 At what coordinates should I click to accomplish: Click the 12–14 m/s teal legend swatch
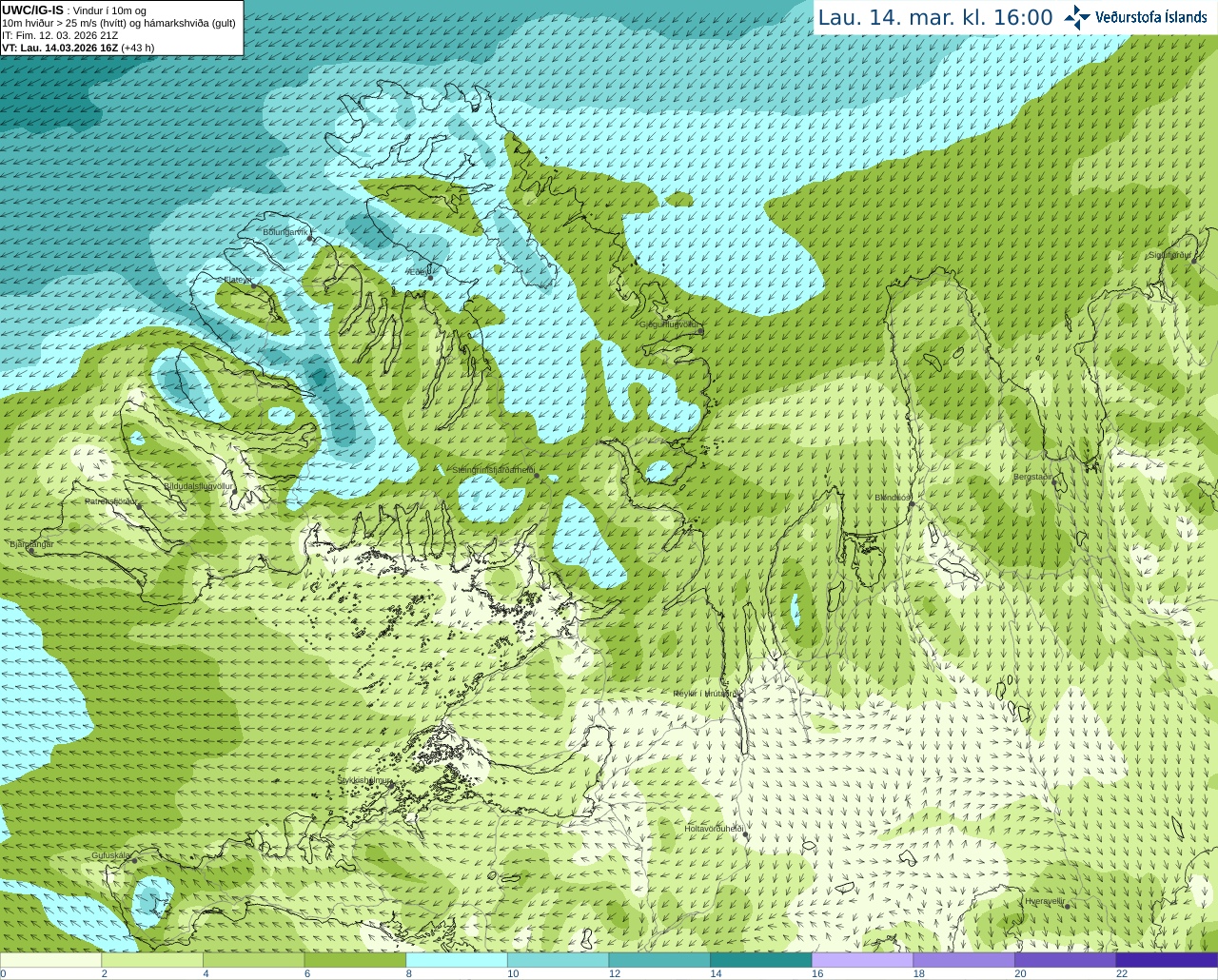pyautogui.click(x=659, y=960)
